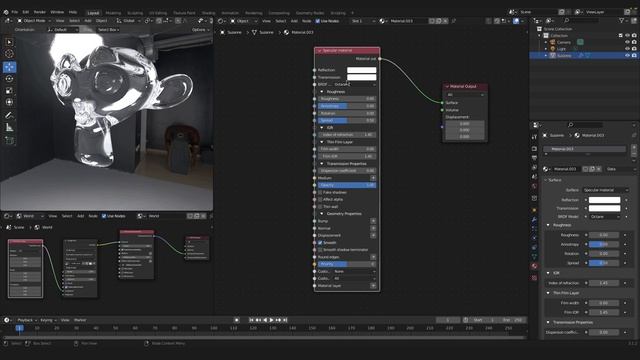Select the Annotate pencil tool
640x360 pixels.
click(9, 116)
